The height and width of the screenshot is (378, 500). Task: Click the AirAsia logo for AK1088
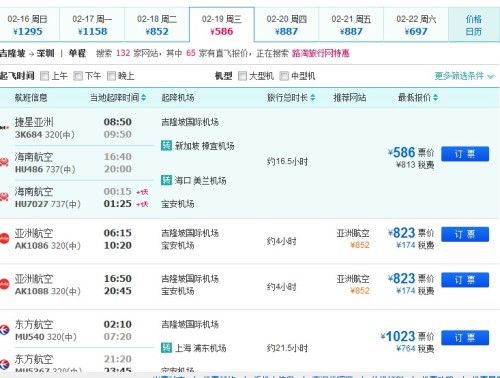(x=4, y=284)
